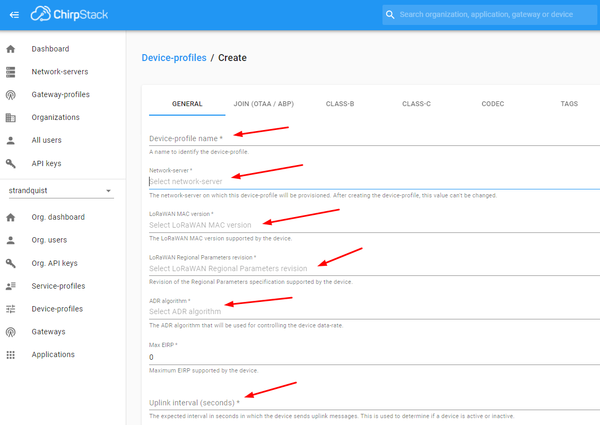Go to Org. users in sidebar
600x425 pixels.
[52, 240]
